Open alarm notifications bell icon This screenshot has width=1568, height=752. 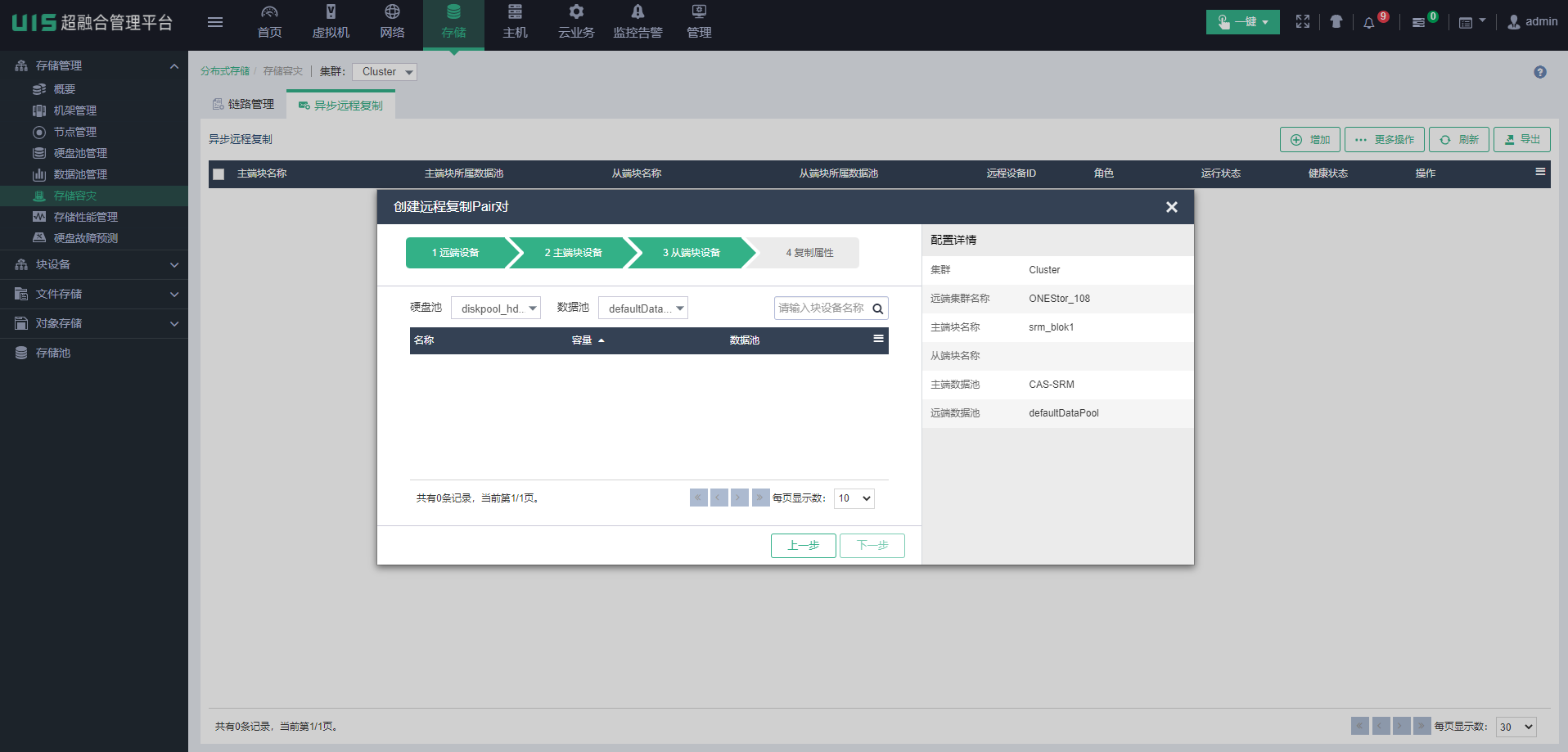pos(1369,23)
